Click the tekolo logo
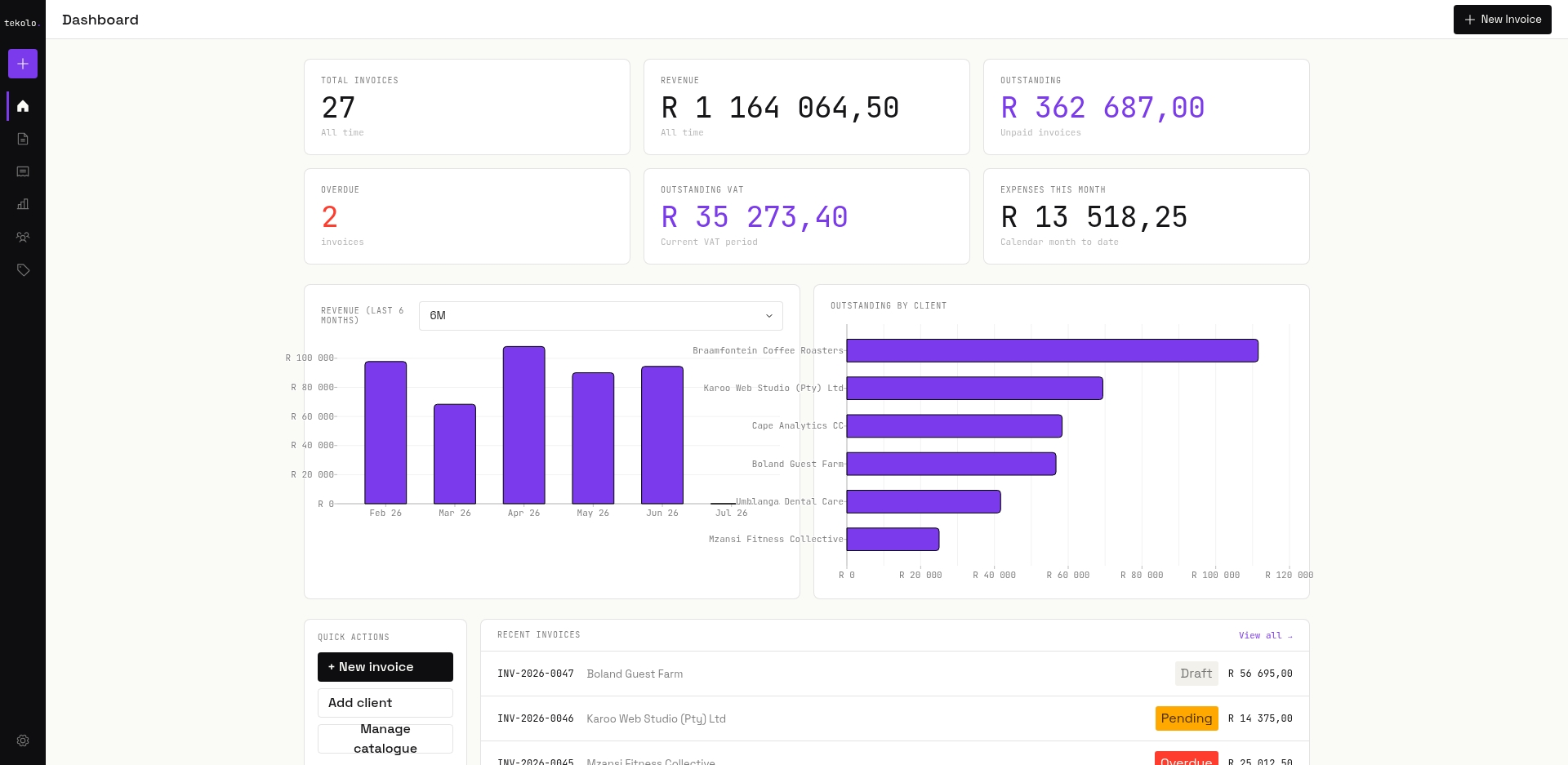Image resolution: width=1568 pixels, height=765 pixels. coord(22,23)
